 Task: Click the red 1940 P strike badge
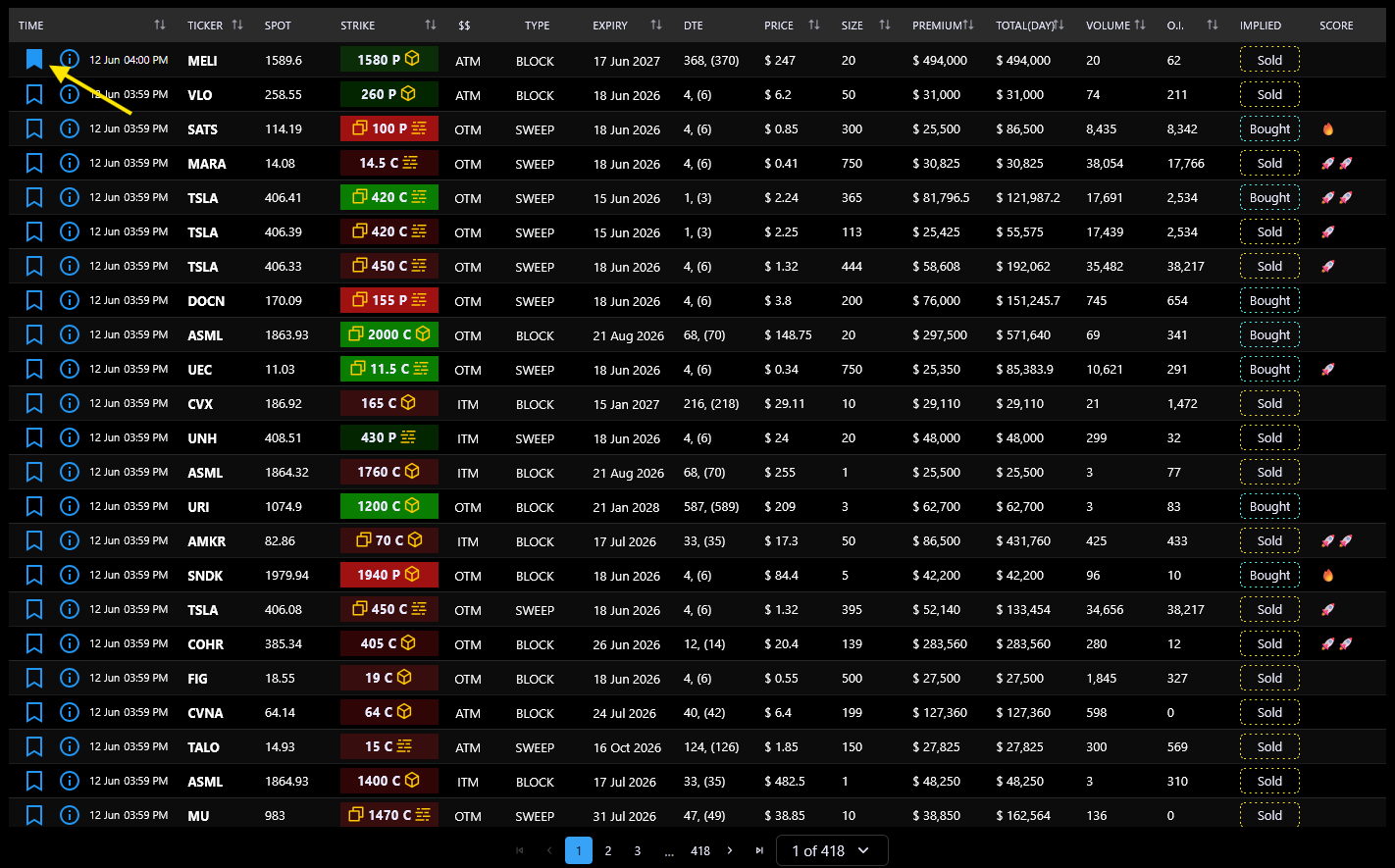[389, 575]
